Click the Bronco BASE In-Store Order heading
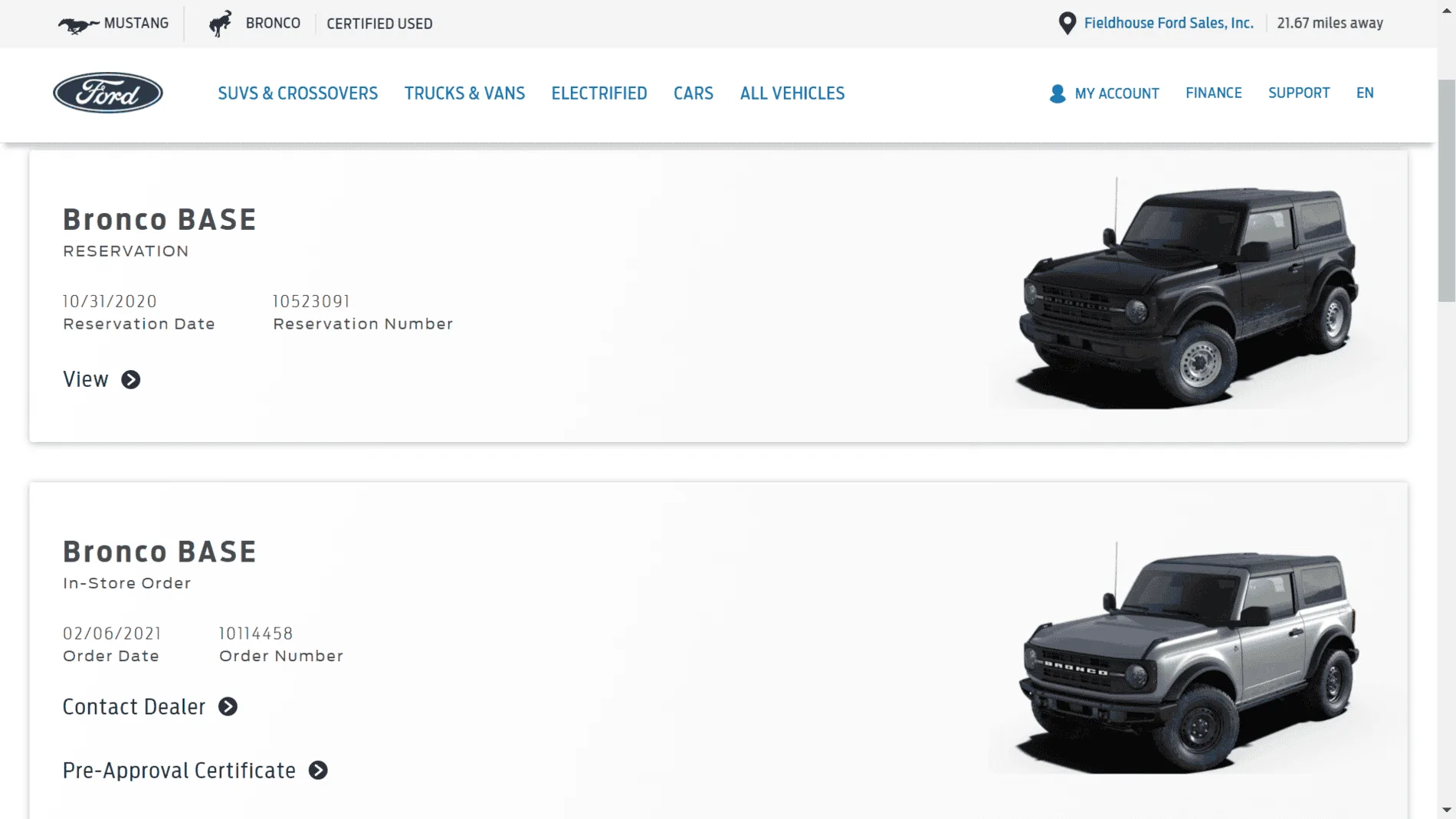Viewport: 1456px width, 819px height. point(159,552)
